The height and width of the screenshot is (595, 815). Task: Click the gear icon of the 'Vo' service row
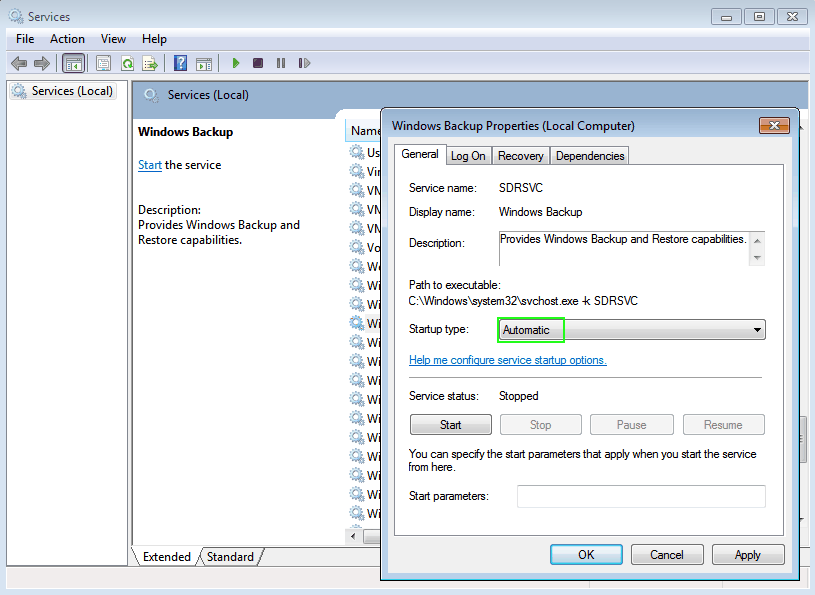[x=357, y=247]
